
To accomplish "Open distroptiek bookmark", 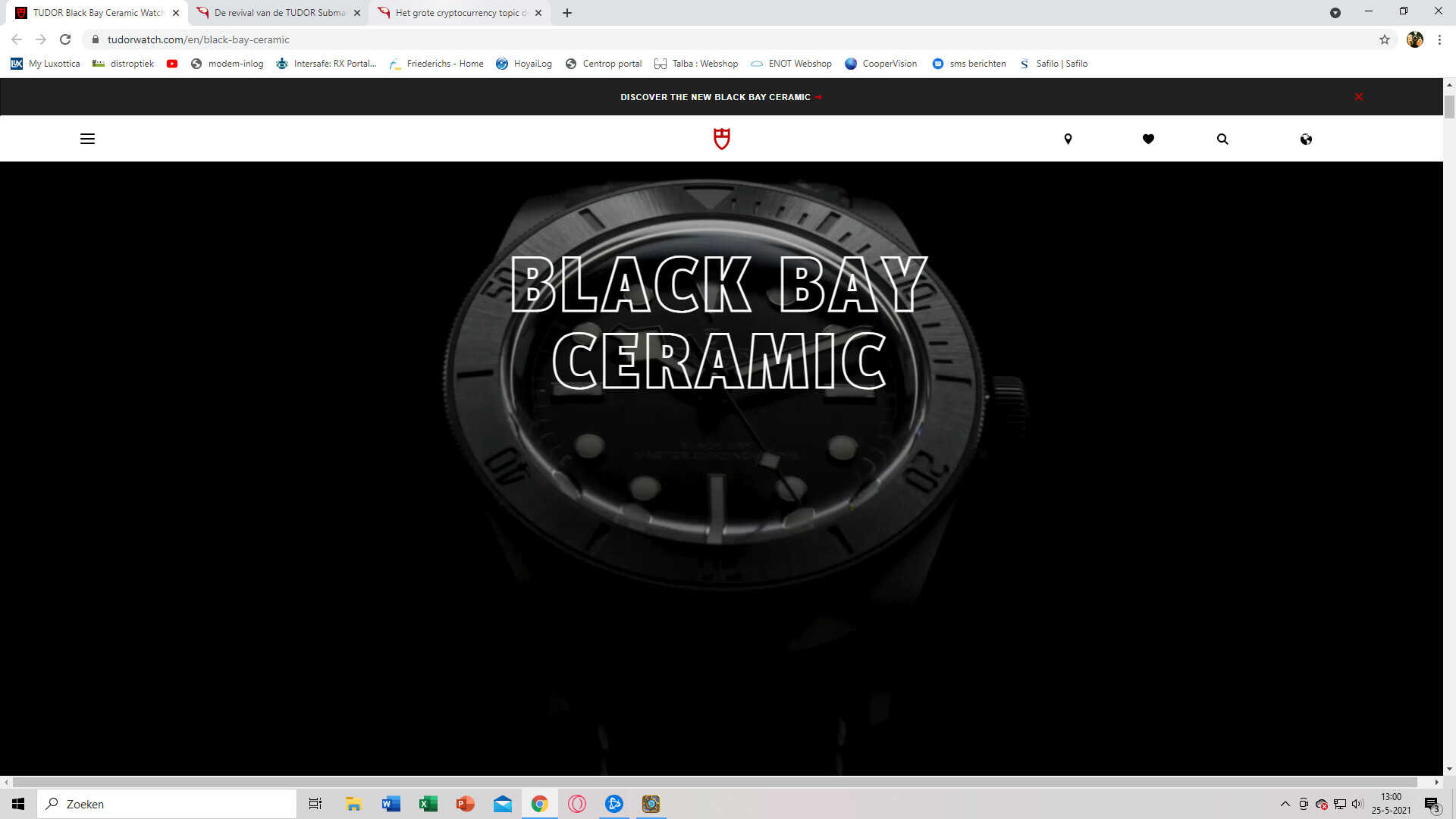I will [123, 64].
